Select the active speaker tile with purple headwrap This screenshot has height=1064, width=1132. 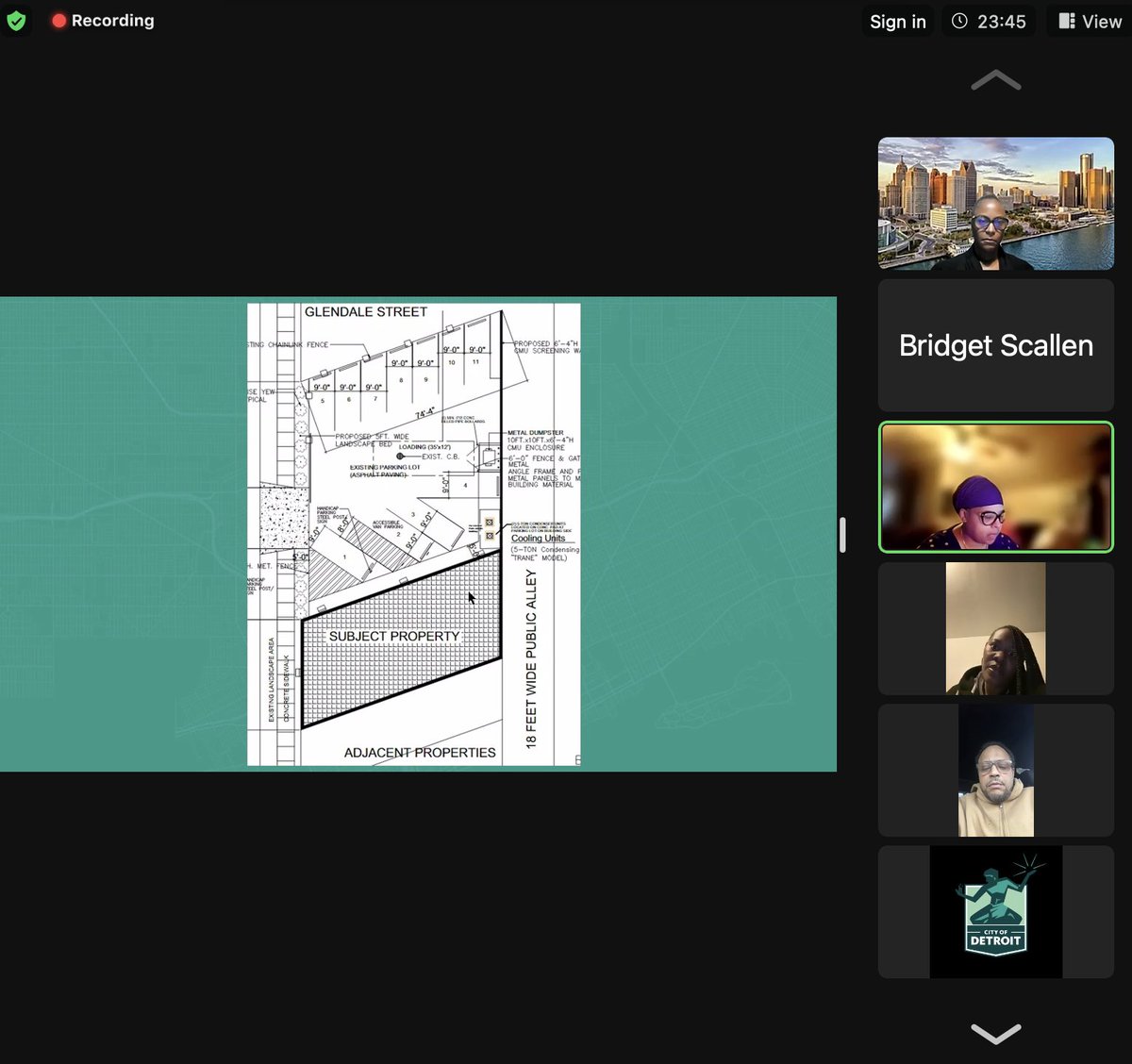point(996,487)
